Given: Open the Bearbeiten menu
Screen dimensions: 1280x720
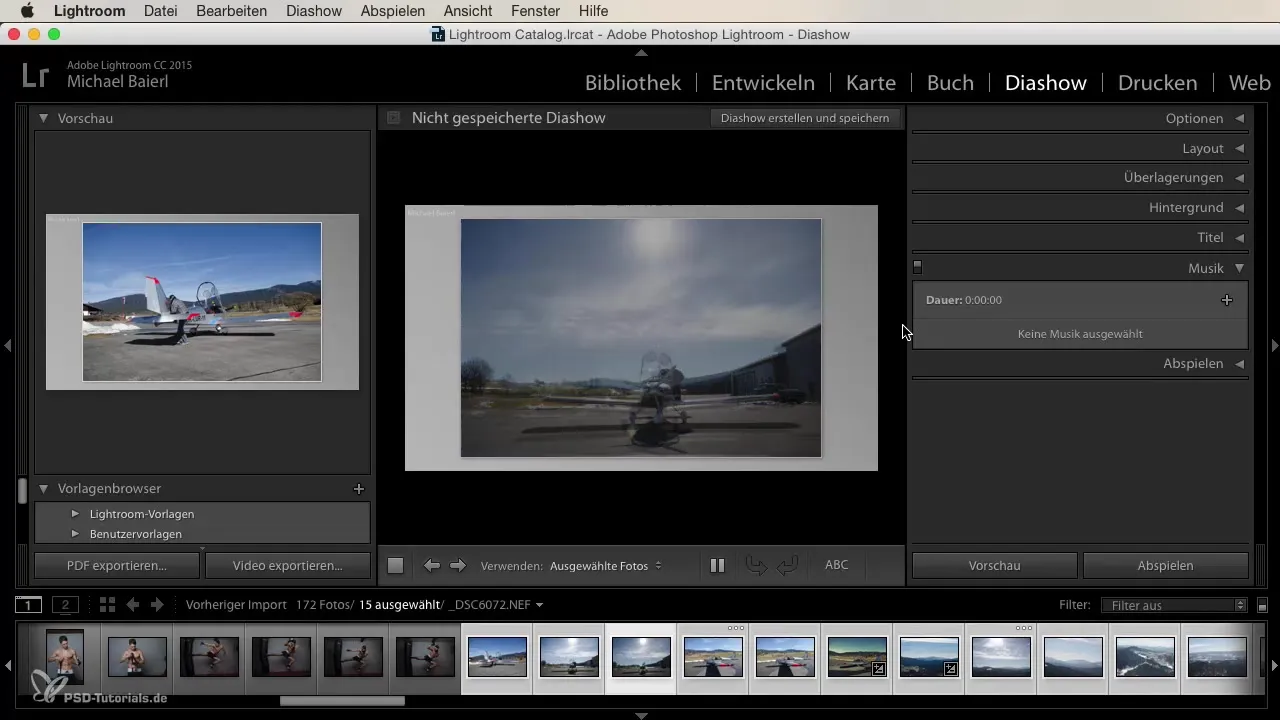Looking at the screenshot, I should click(x=233, y=11).
